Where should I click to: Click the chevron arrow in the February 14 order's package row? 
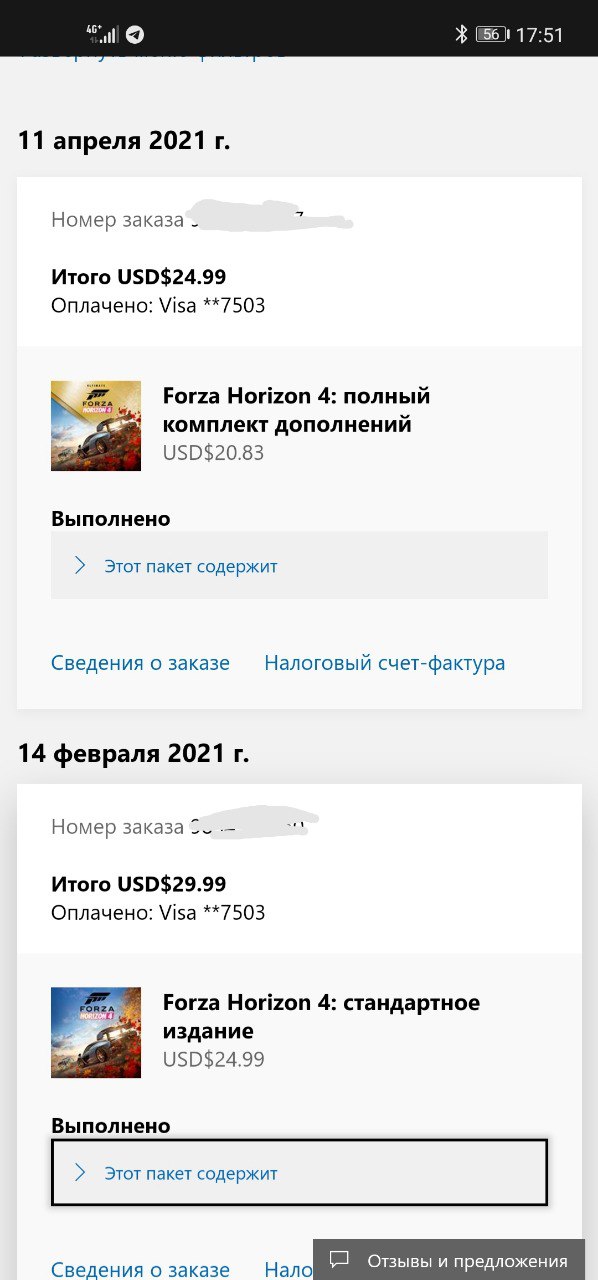(80, 1173)
